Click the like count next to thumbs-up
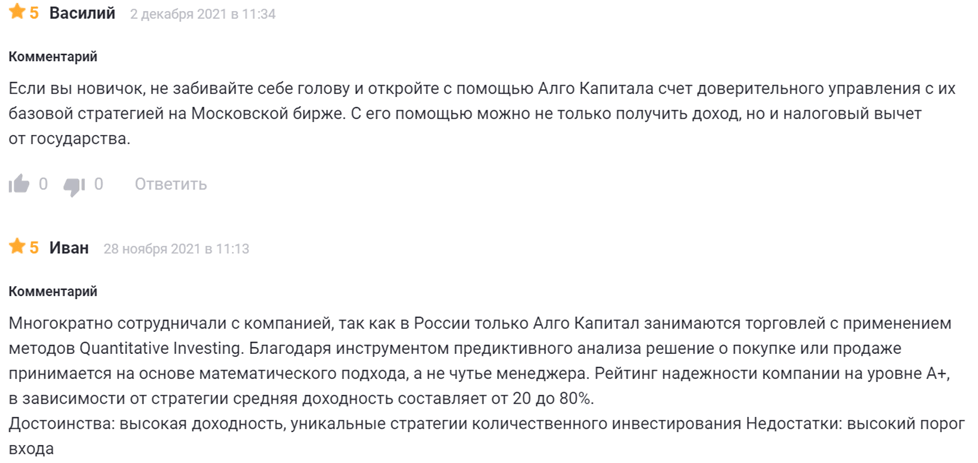The width and height of the screenshot is (978, 463). 43,184
